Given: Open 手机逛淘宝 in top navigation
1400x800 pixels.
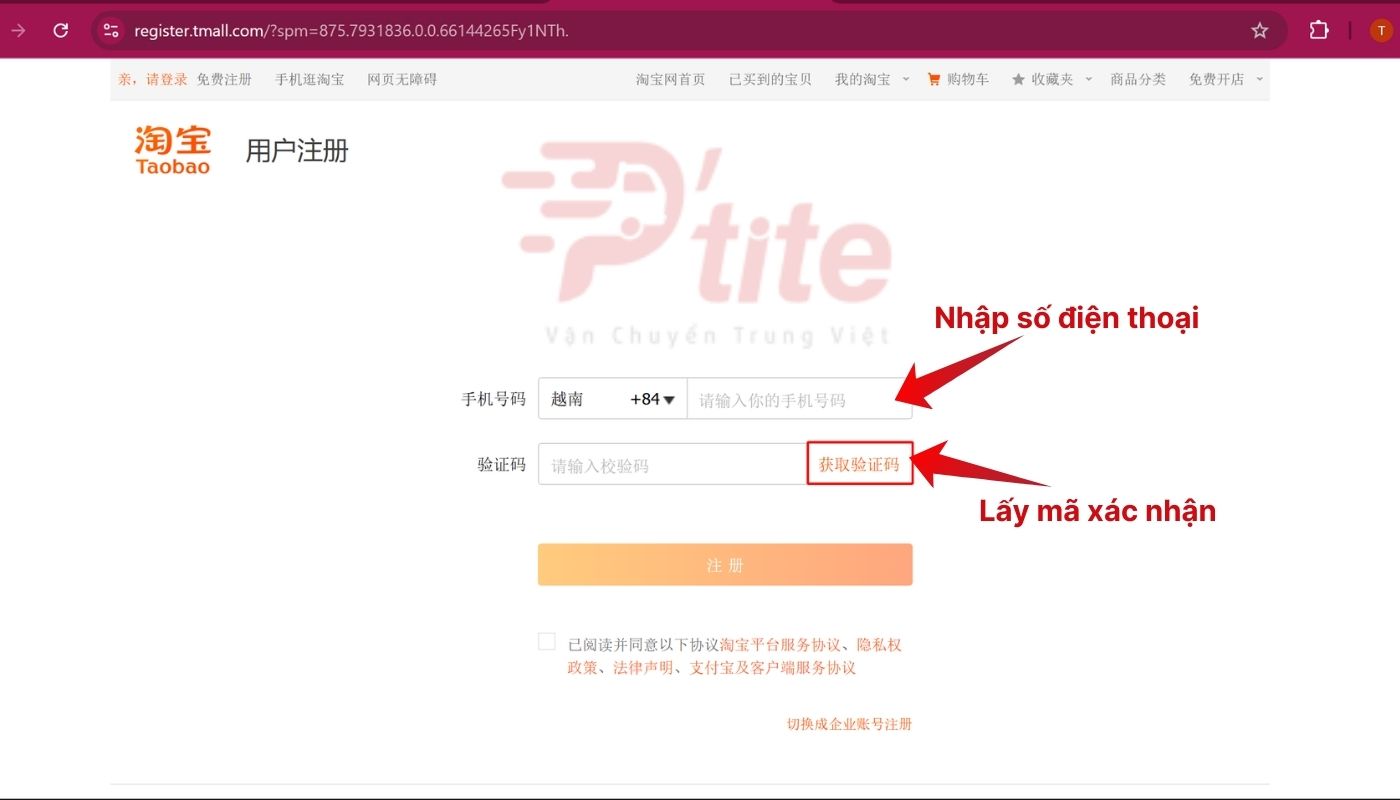Looking at the screenshot, I should point(309,79).
